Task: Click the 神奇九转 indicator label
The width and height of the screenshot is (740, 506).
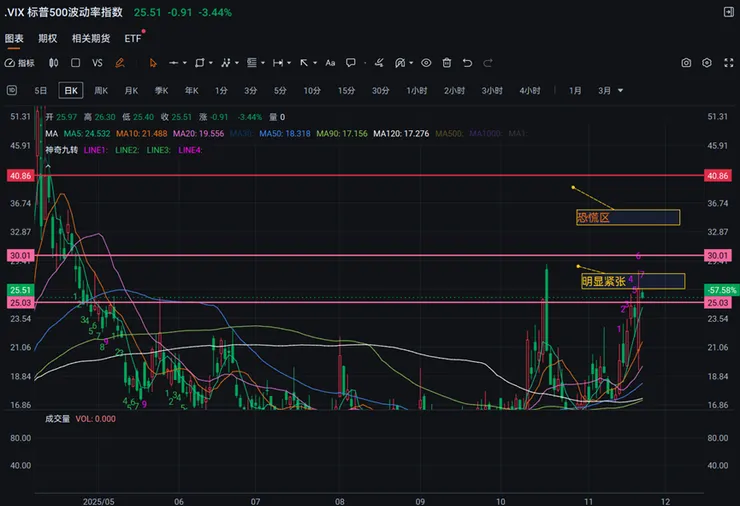Action: pyautogui.click(x=61, y=150)
